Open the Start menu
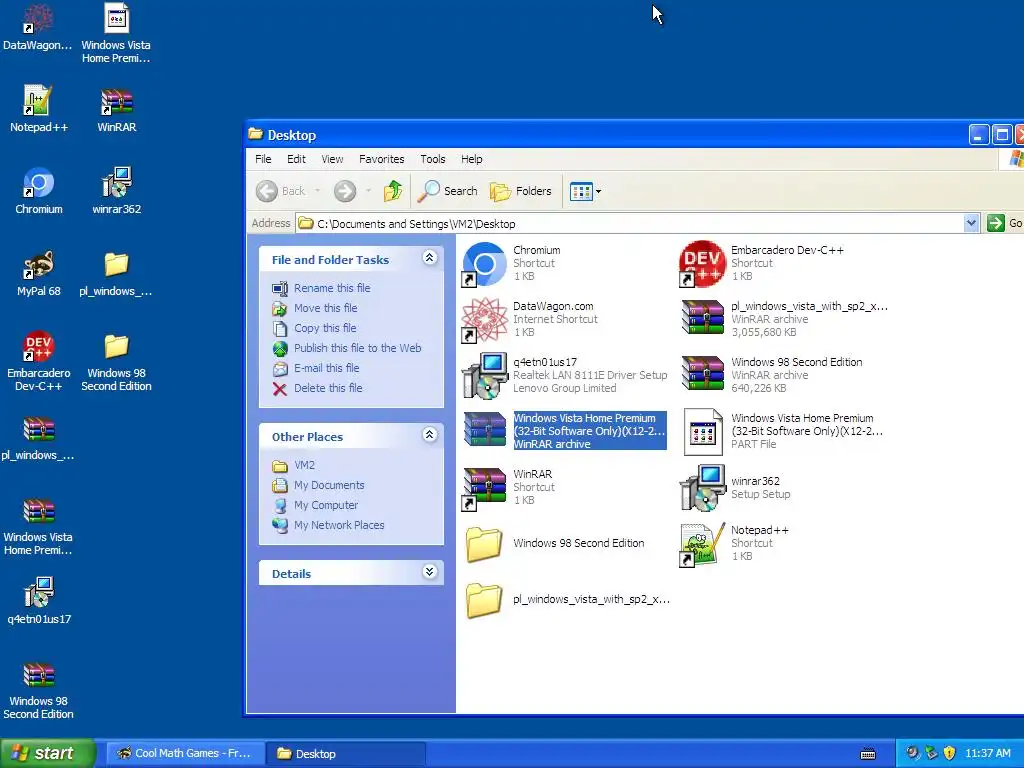This screenshot has height=768, width=1024. 47,753
